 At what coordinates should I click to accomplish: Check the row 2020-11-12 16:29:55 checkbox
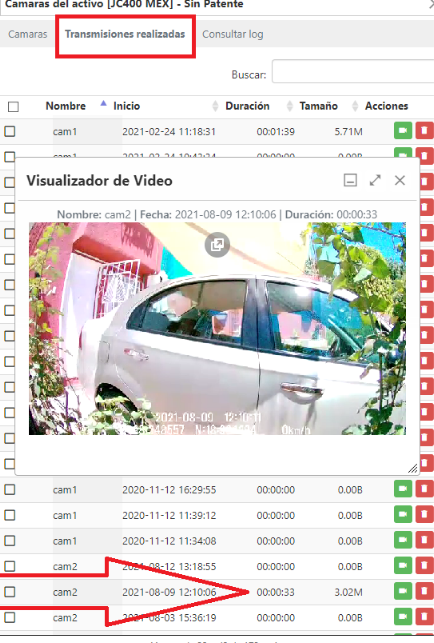tap(10, 489)
